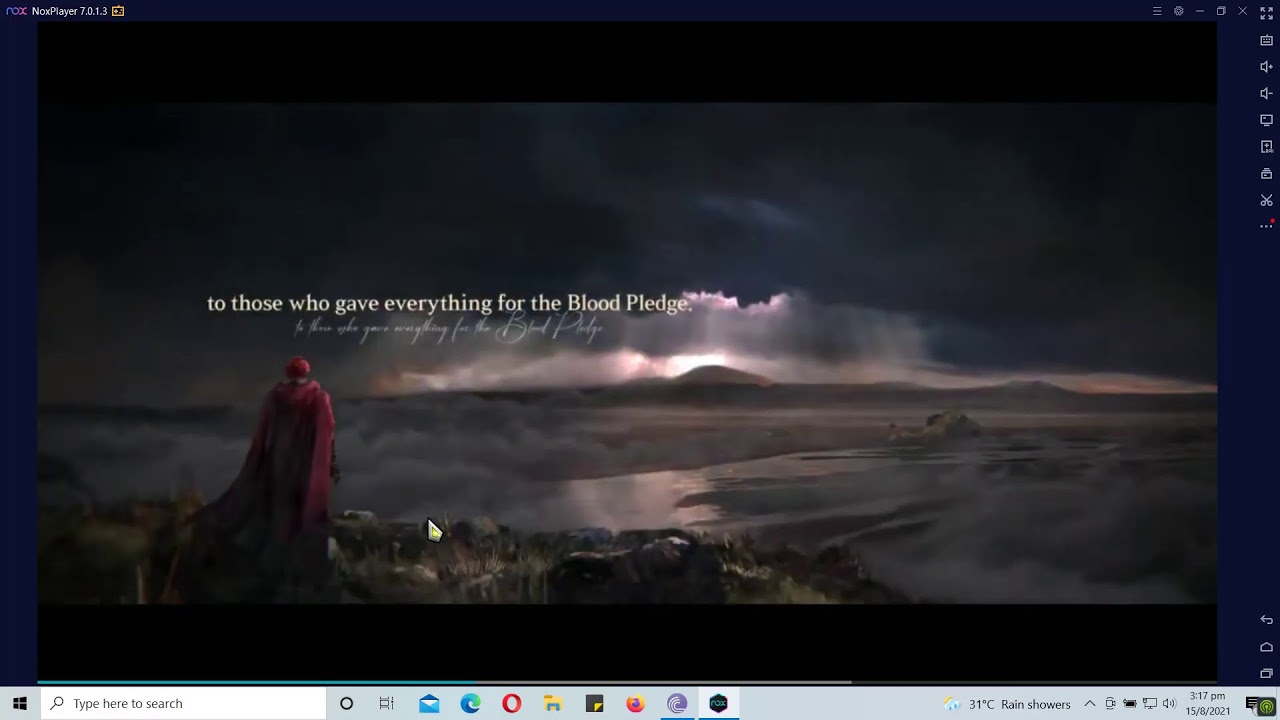Screen dimensions: 1280x720
Task: Show hidden system tray icons
Action: pos(1090,704)
